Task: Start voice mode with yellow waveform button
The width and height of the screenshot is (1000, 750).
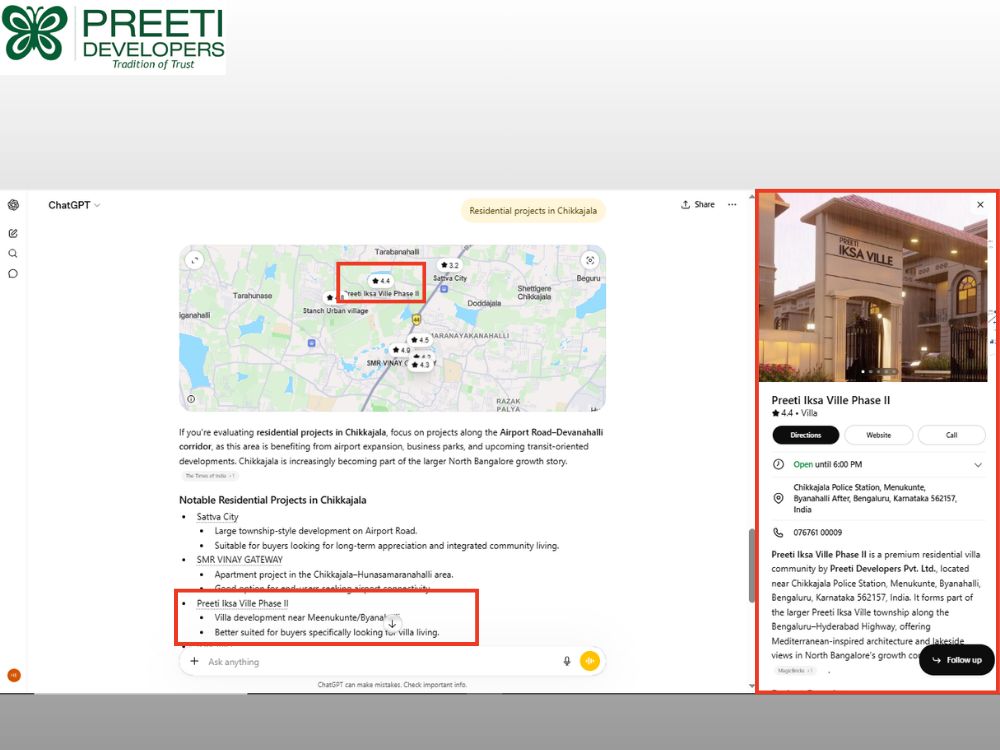Action: tap(590, 661)
